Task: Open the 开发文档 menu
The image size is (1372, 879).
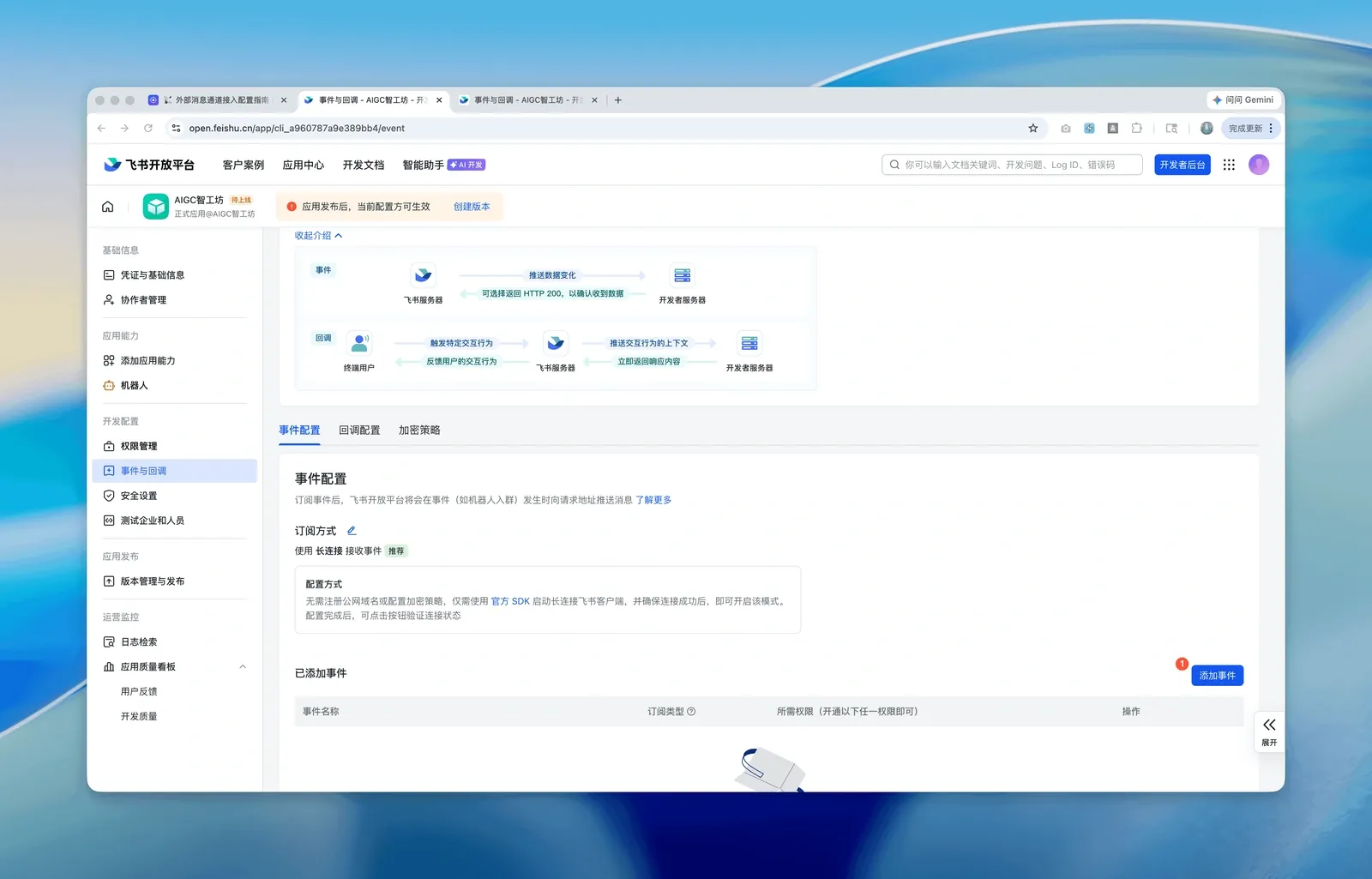Action: point(364,165)
